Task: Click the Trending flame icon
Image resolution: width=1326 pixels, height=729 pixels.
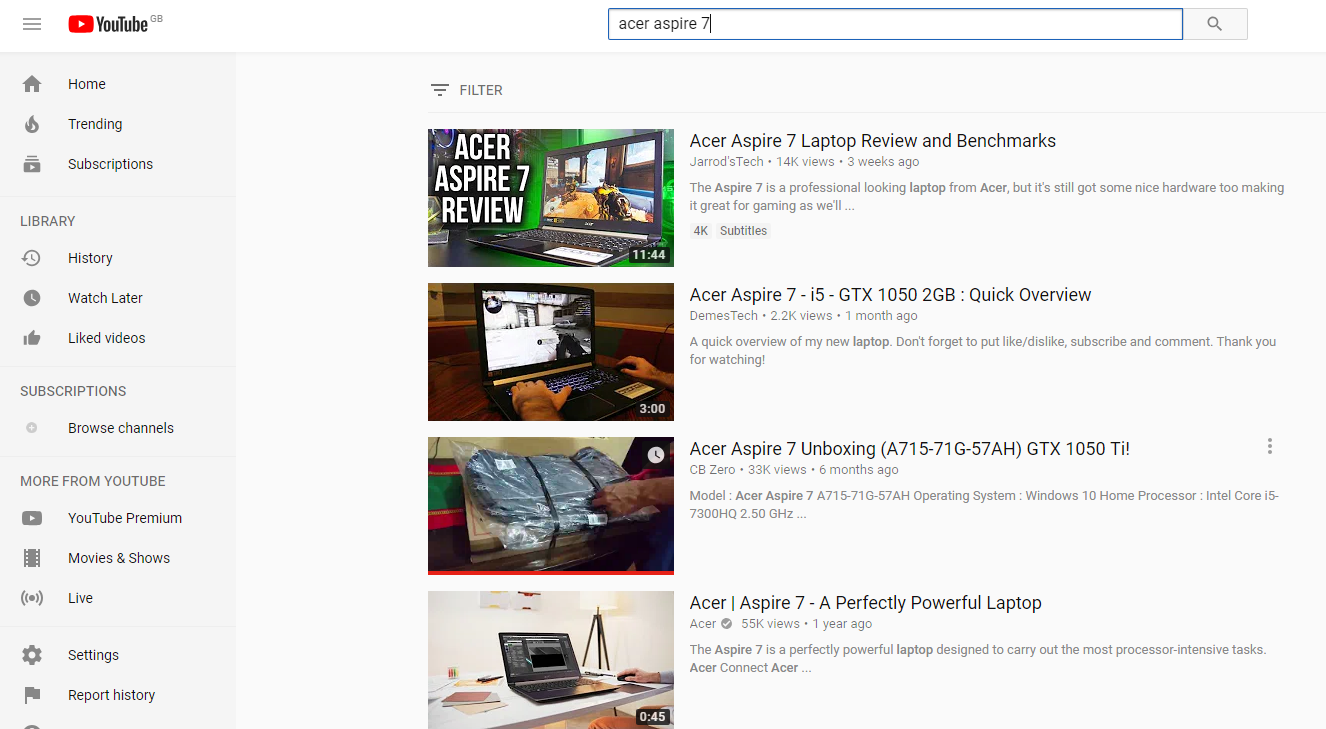Action: coord(32,124)
